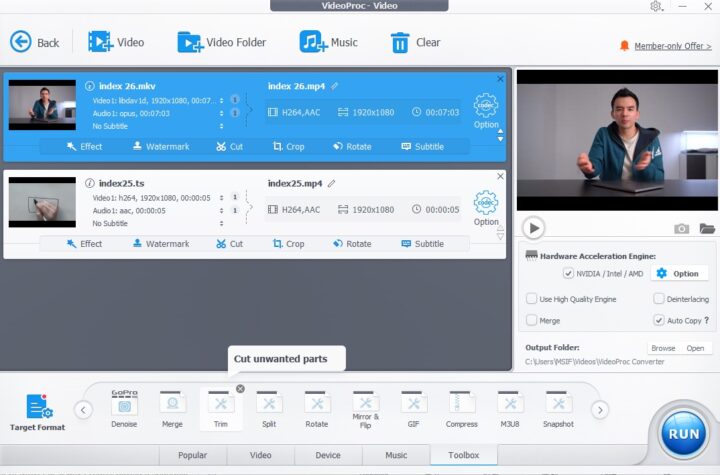Play the video preview
The image size is (720, 475).
[534, 229]
